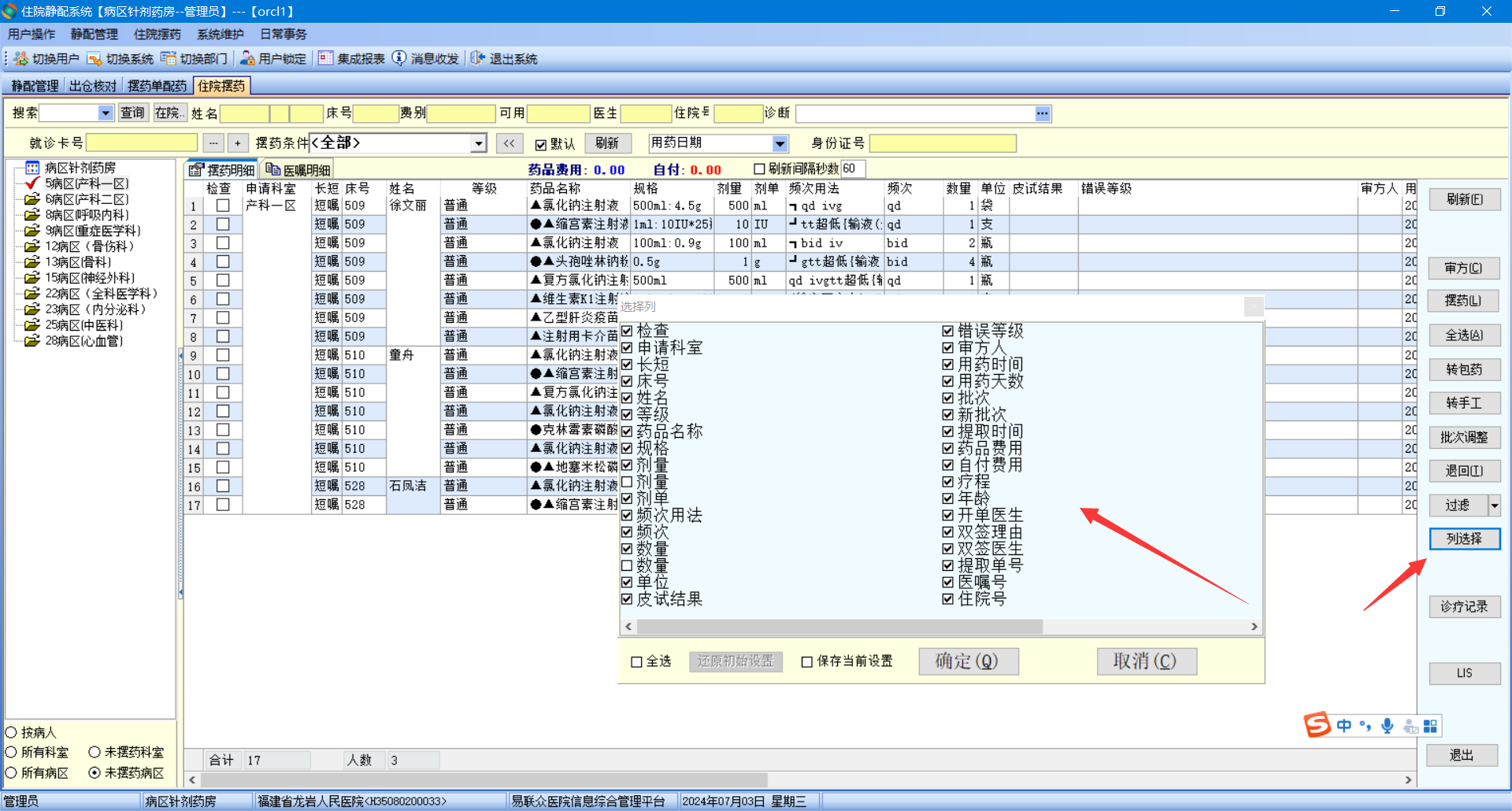
Task: Click the 切换部门 toolbar icon
Action: click(168, 59)
